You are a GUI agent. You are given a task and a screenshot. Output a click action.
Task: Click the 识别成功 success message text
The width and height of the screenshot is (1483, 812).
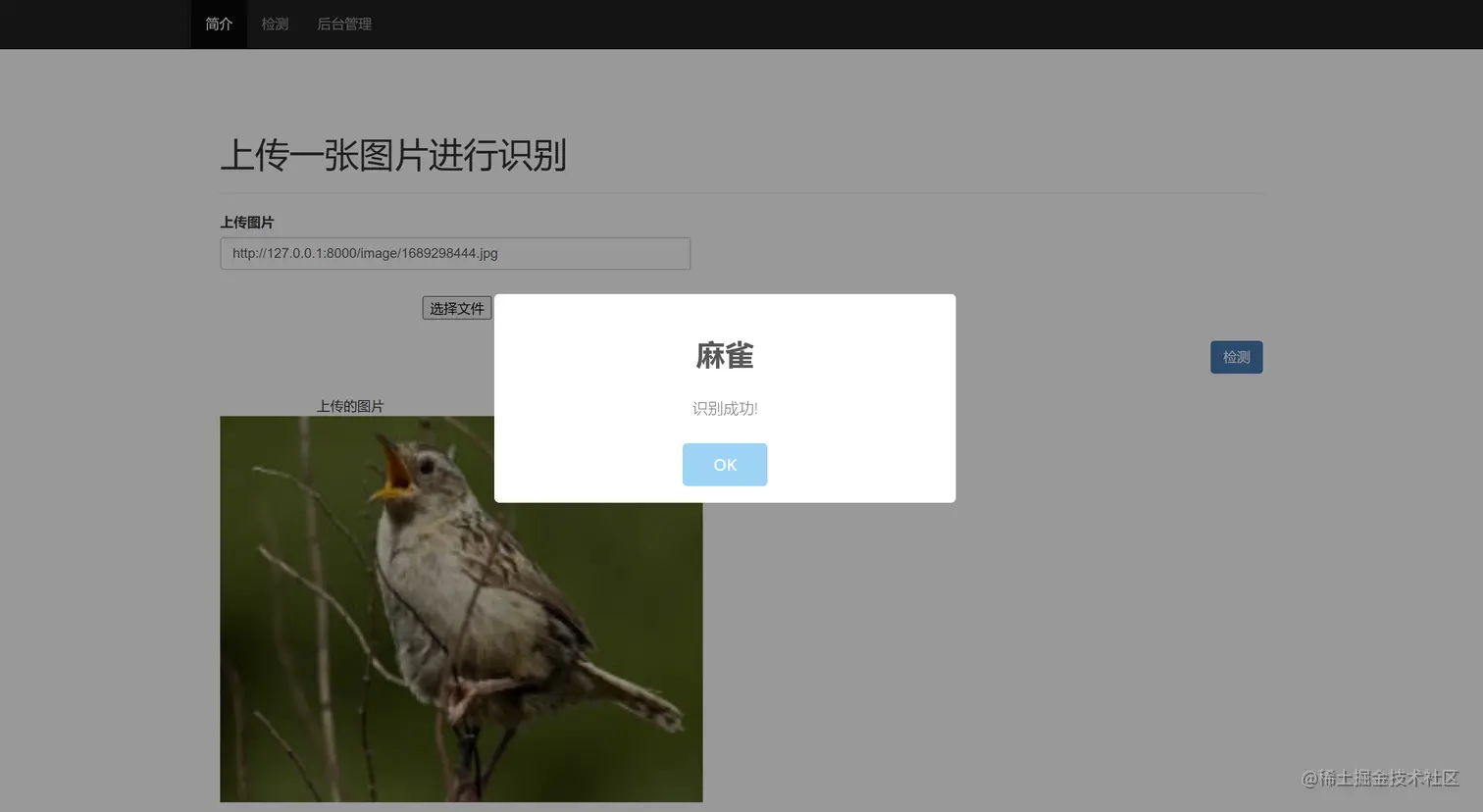(x=725, y=408)
